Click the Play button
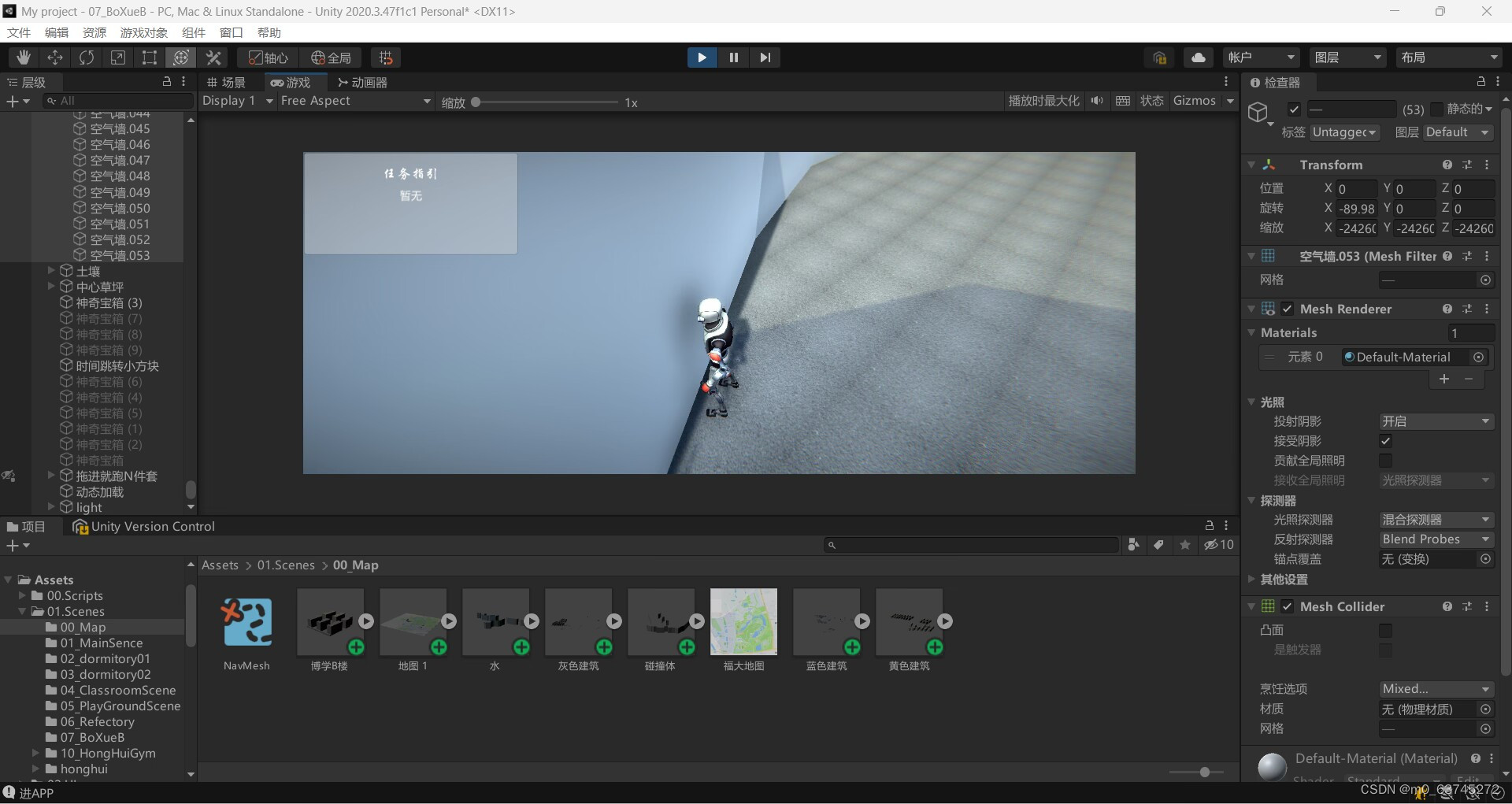This screenshot has width=1512, height=804. pos(702,57)
